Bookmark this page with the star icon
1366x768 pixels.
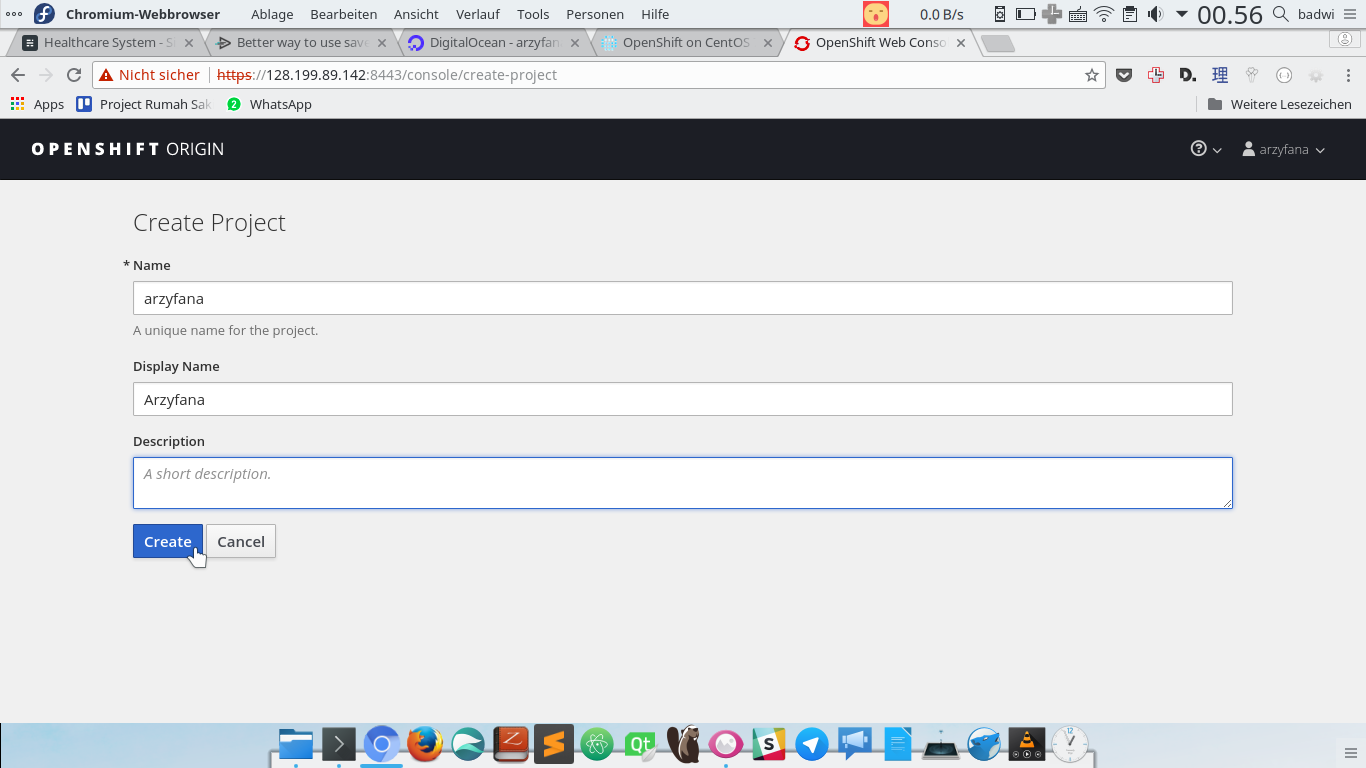[1092, 75]
